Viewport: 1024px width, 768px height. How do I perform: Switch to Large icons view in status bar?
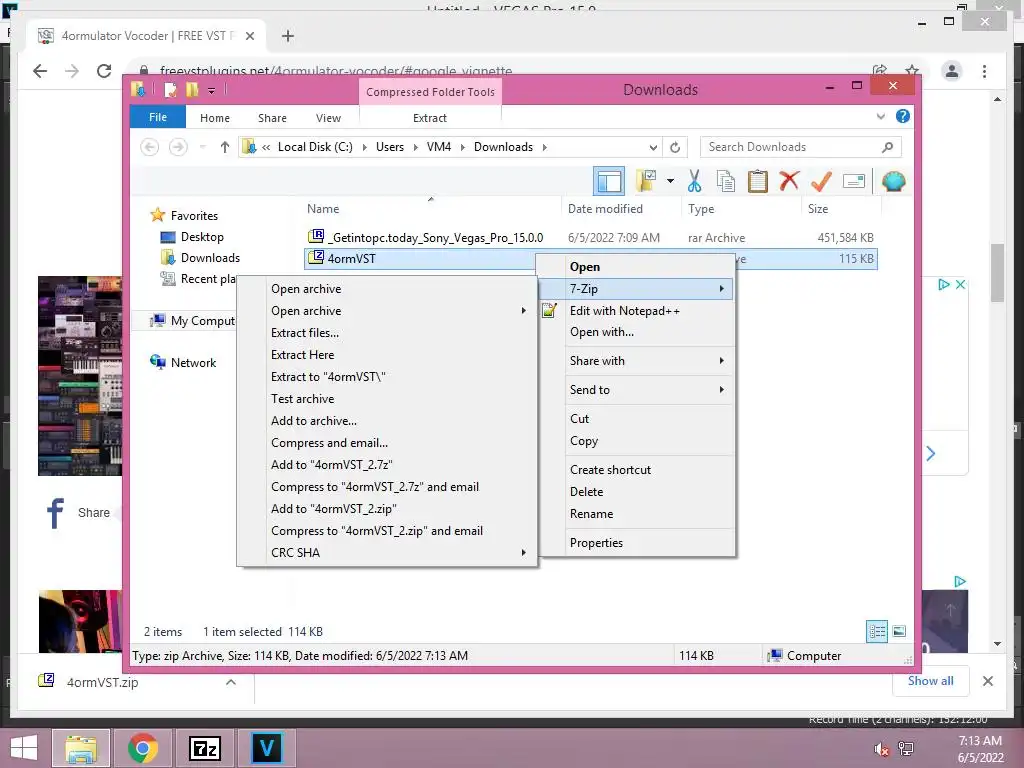tap(899, 631)
